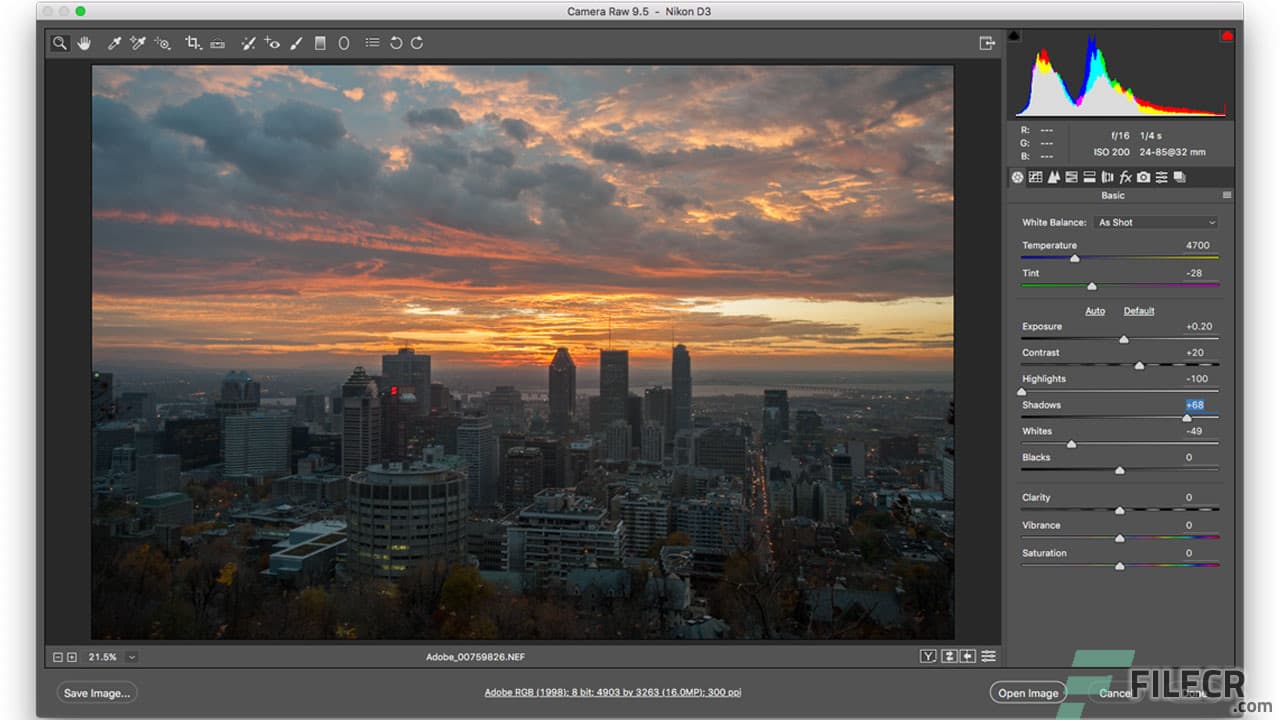1280x720 pixels.
Task: Pick the Adjustment Brush tool
Action: (296, 43)
